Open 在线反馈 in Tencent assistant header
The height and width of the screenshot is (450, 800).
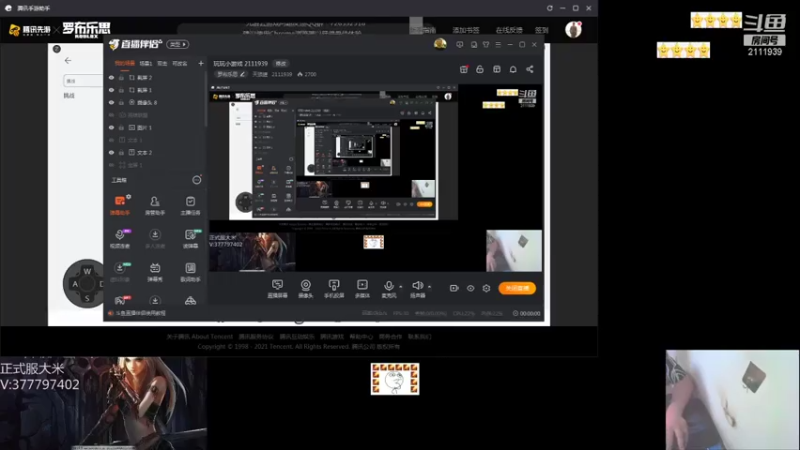pyautogui.click(x=509, y=30)
